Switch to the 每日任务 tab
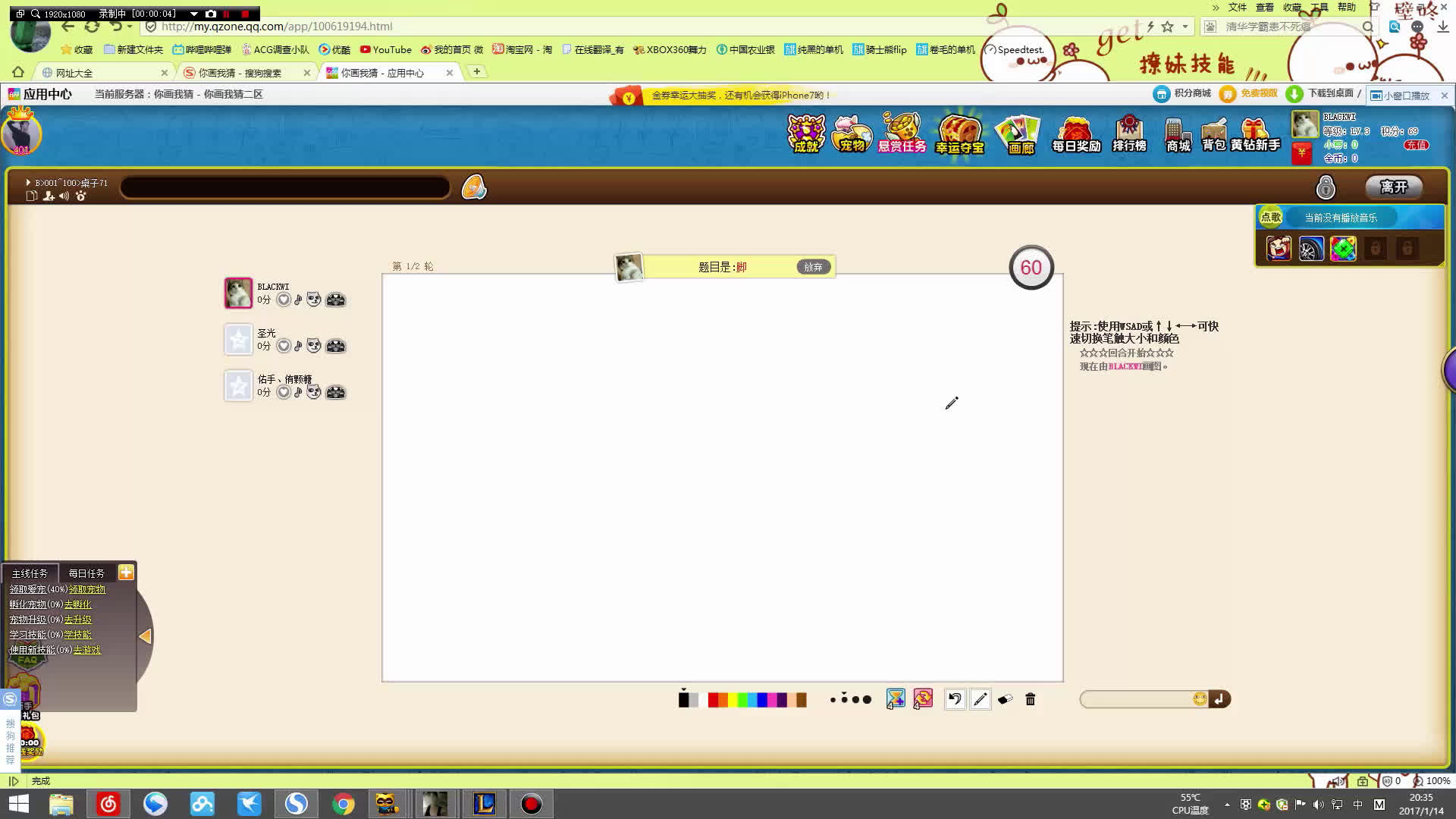 pyautogui.click(x=86, y=573)
